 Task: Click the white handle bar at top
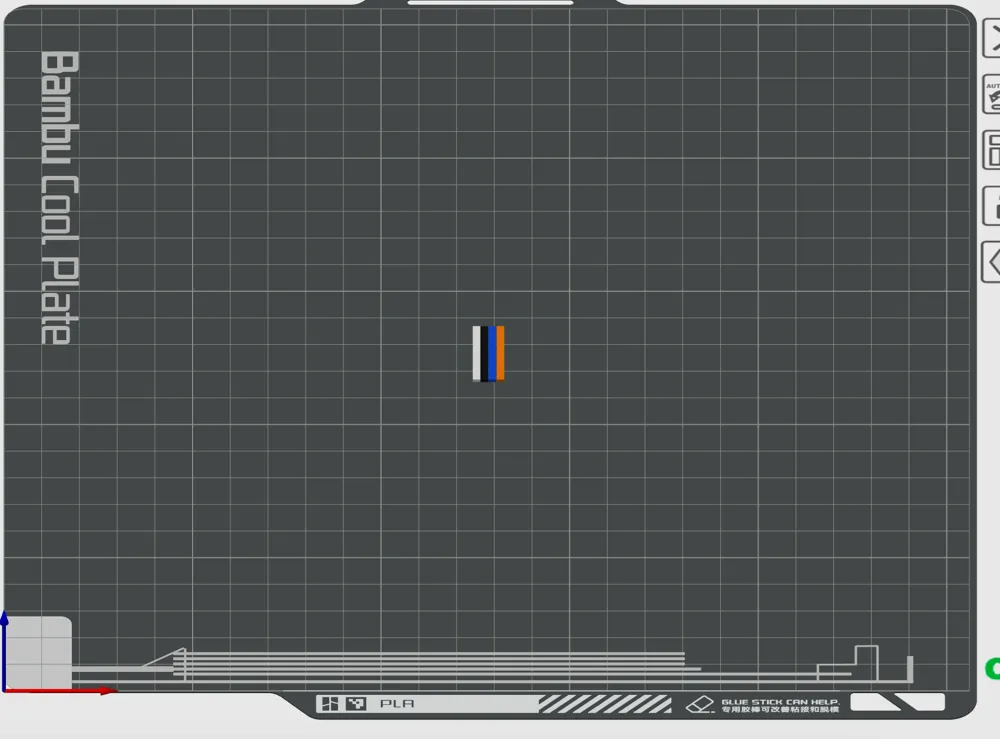[490, 3]
